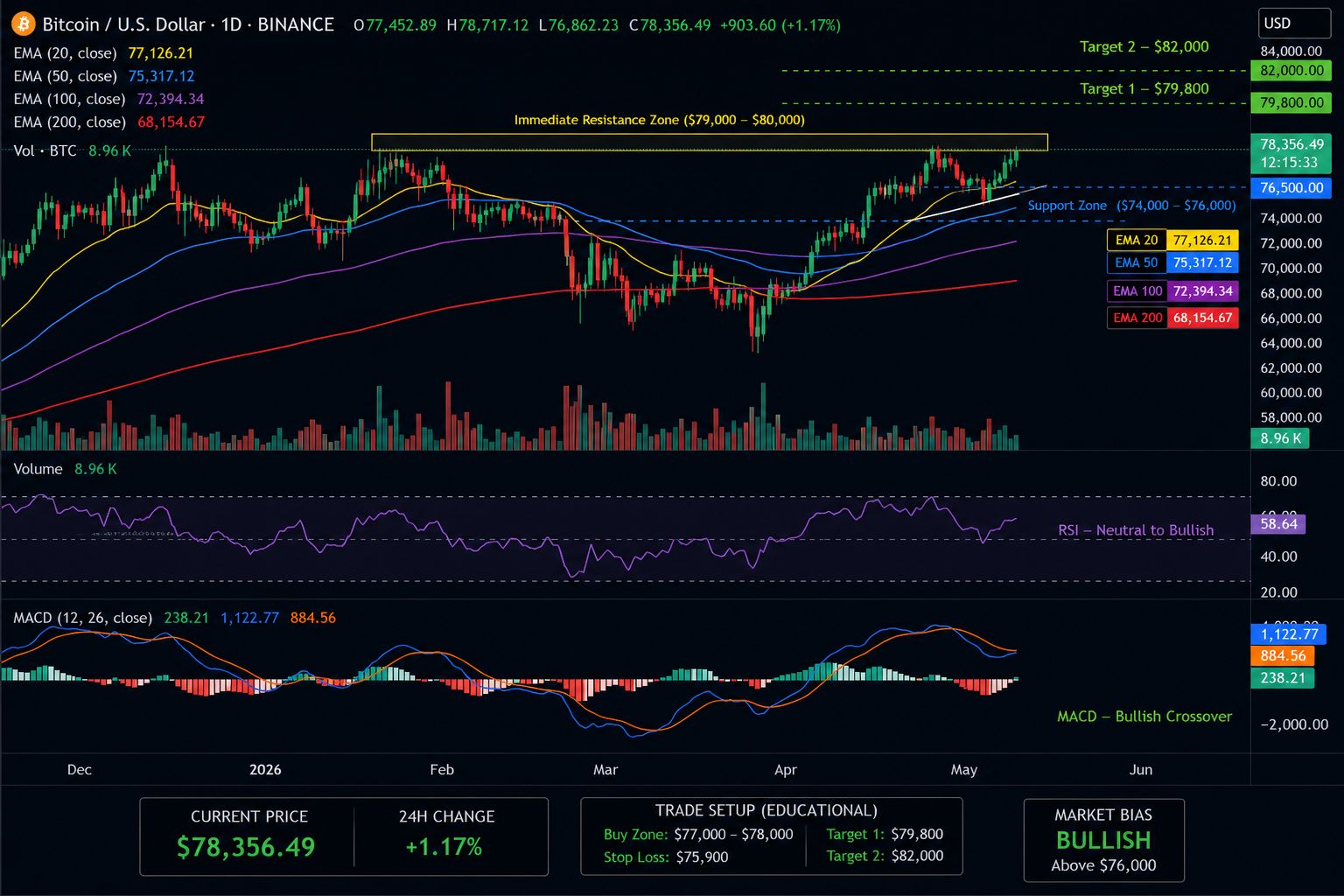Click the green 238.21 histogram axis tag
The width and height of the screenshot is (1344, 896).
pyautogui.click(x=1283, y=678)
